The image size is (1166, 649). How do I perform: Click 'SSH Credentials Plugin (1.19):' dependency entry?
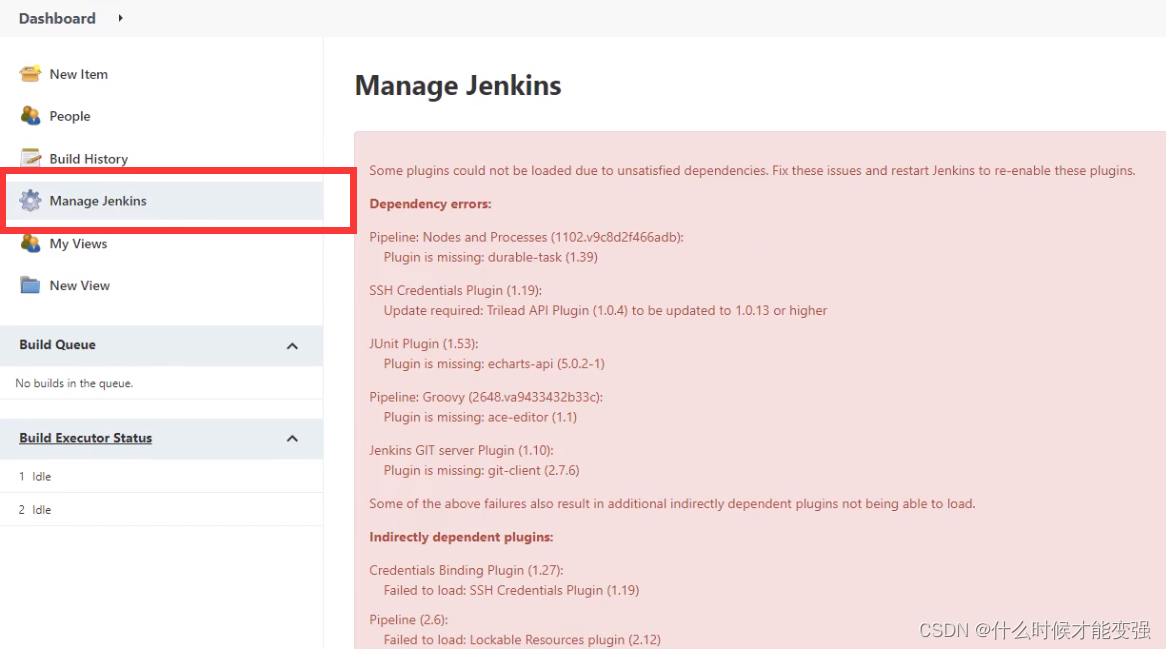pyautogui.click(x=456, y=291)
